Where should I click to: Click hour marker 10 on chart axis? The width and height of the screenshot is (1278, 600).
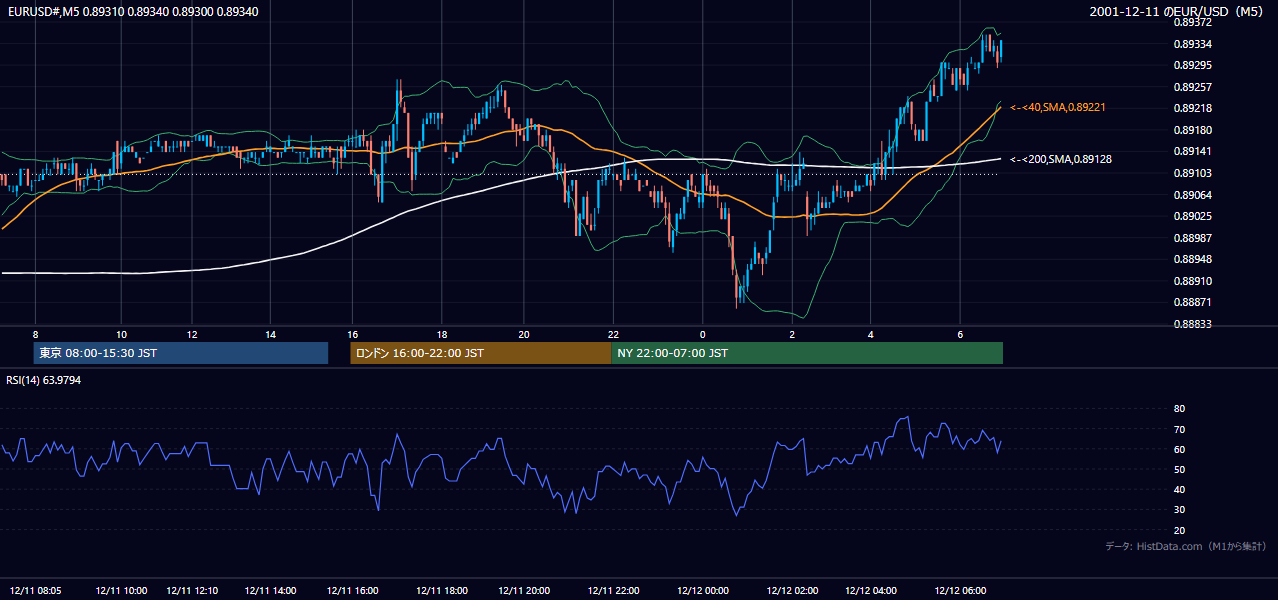[121, 334]
